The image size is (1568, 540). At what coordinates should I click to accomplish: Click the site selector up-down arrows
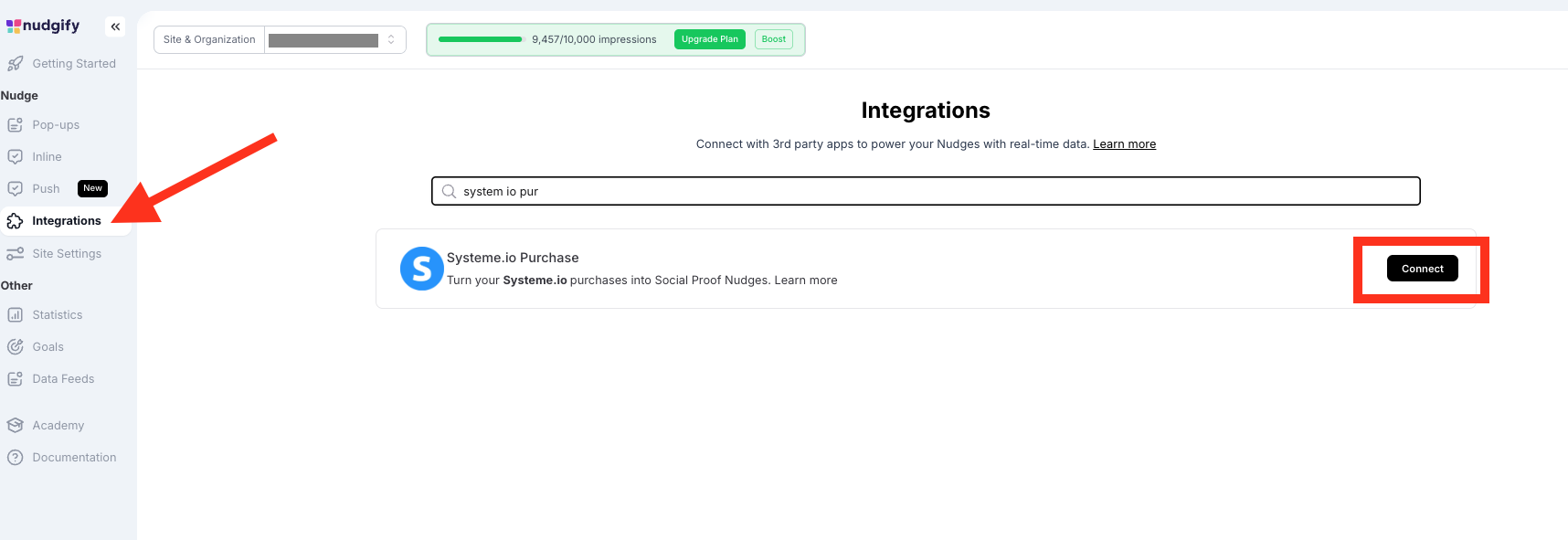point(391,39)
